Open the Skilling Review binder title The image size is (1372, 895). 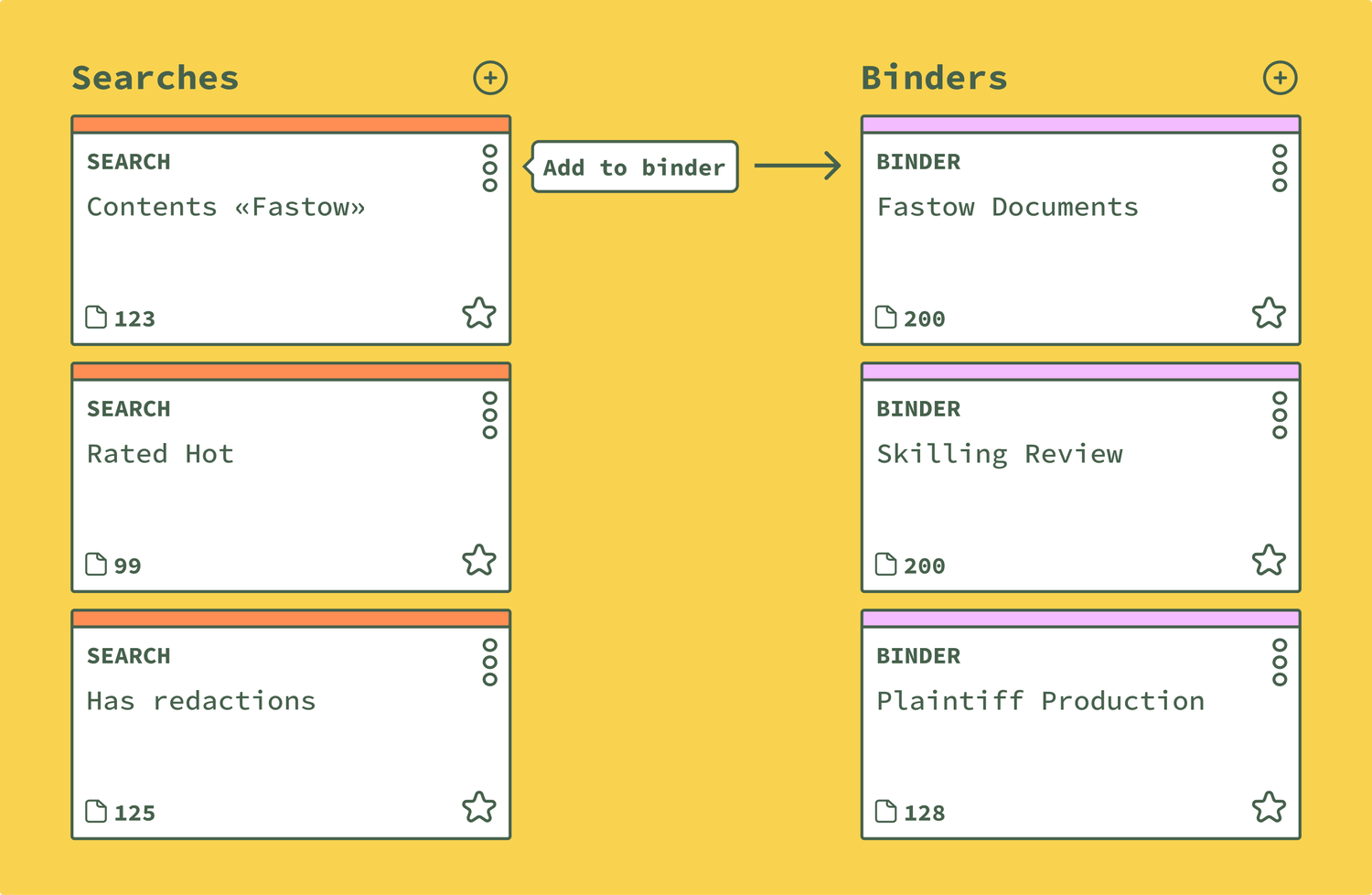point(1000,455)
